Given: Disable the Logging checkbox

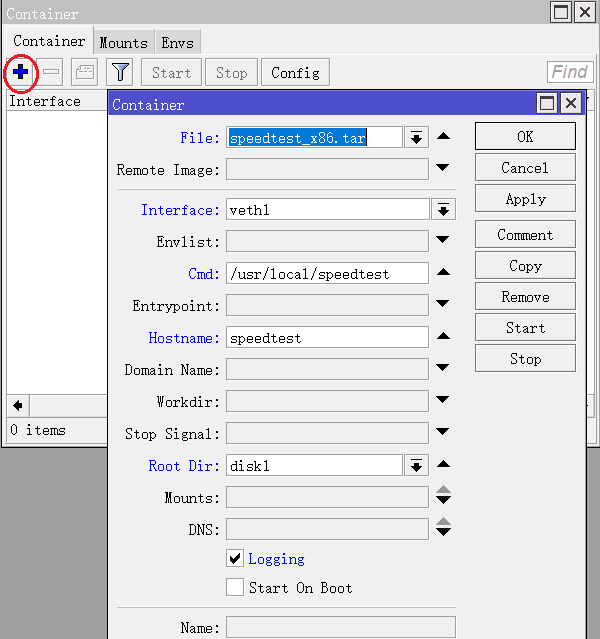Looking at the screenshot, I should coord(235,559).
